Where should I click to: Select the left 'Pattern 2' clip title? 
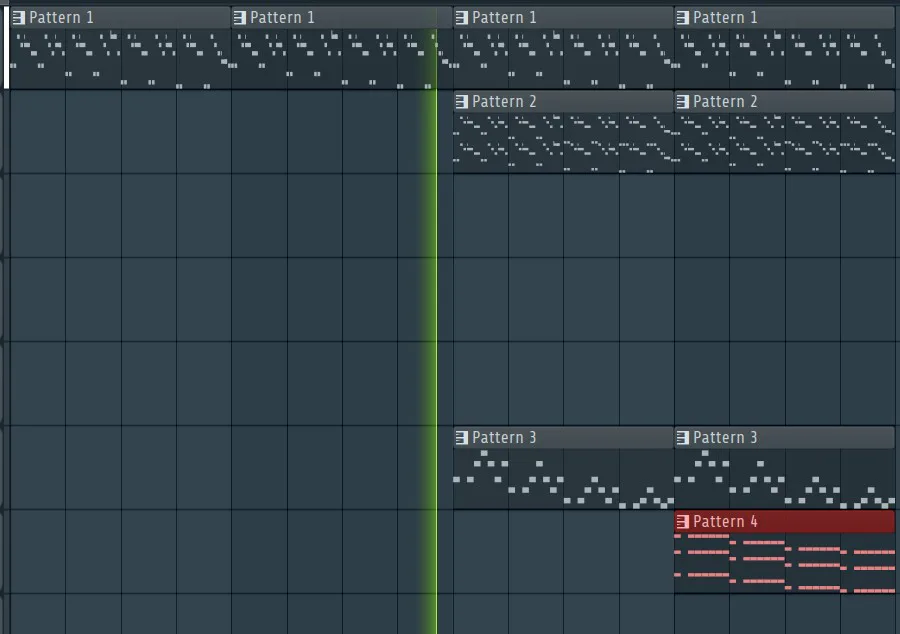click(505, 102)
